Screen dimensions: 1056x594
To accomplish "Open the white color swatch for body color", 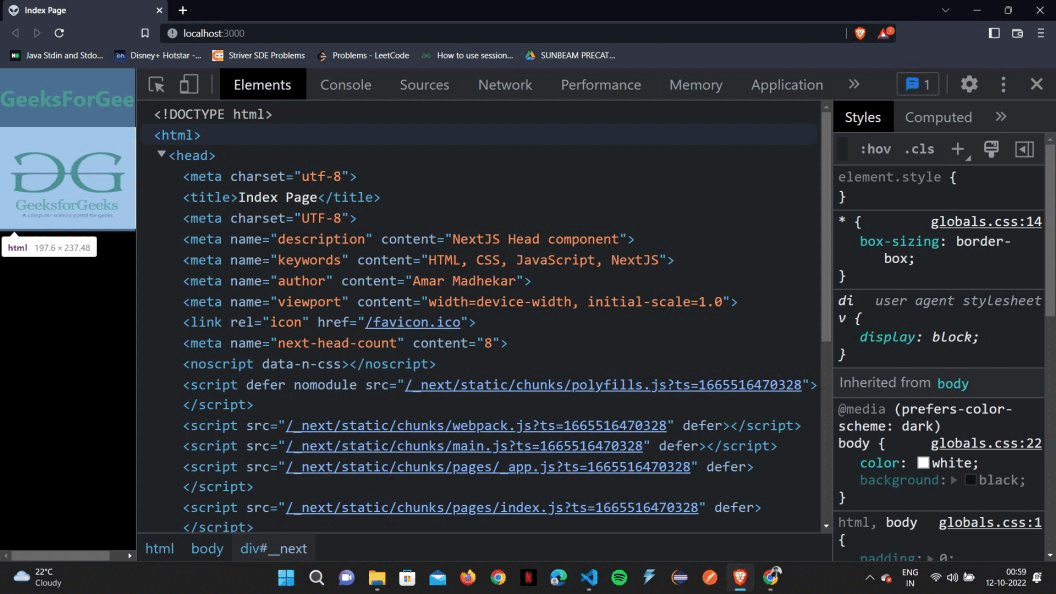I will [924, 462].
